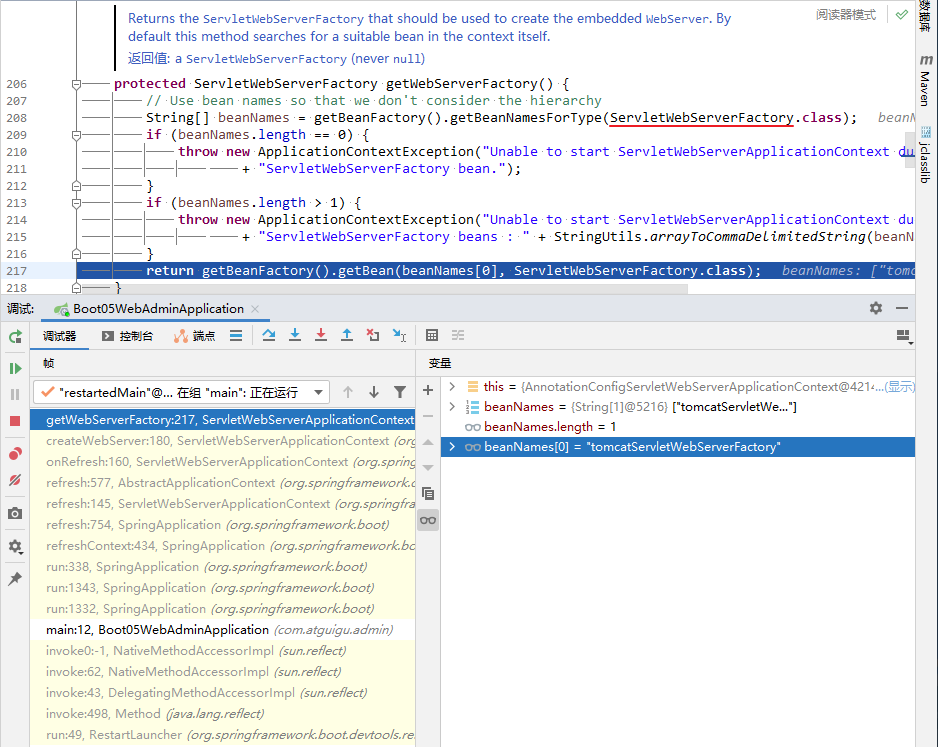Click Show Execution Point icon

[236, 336]
